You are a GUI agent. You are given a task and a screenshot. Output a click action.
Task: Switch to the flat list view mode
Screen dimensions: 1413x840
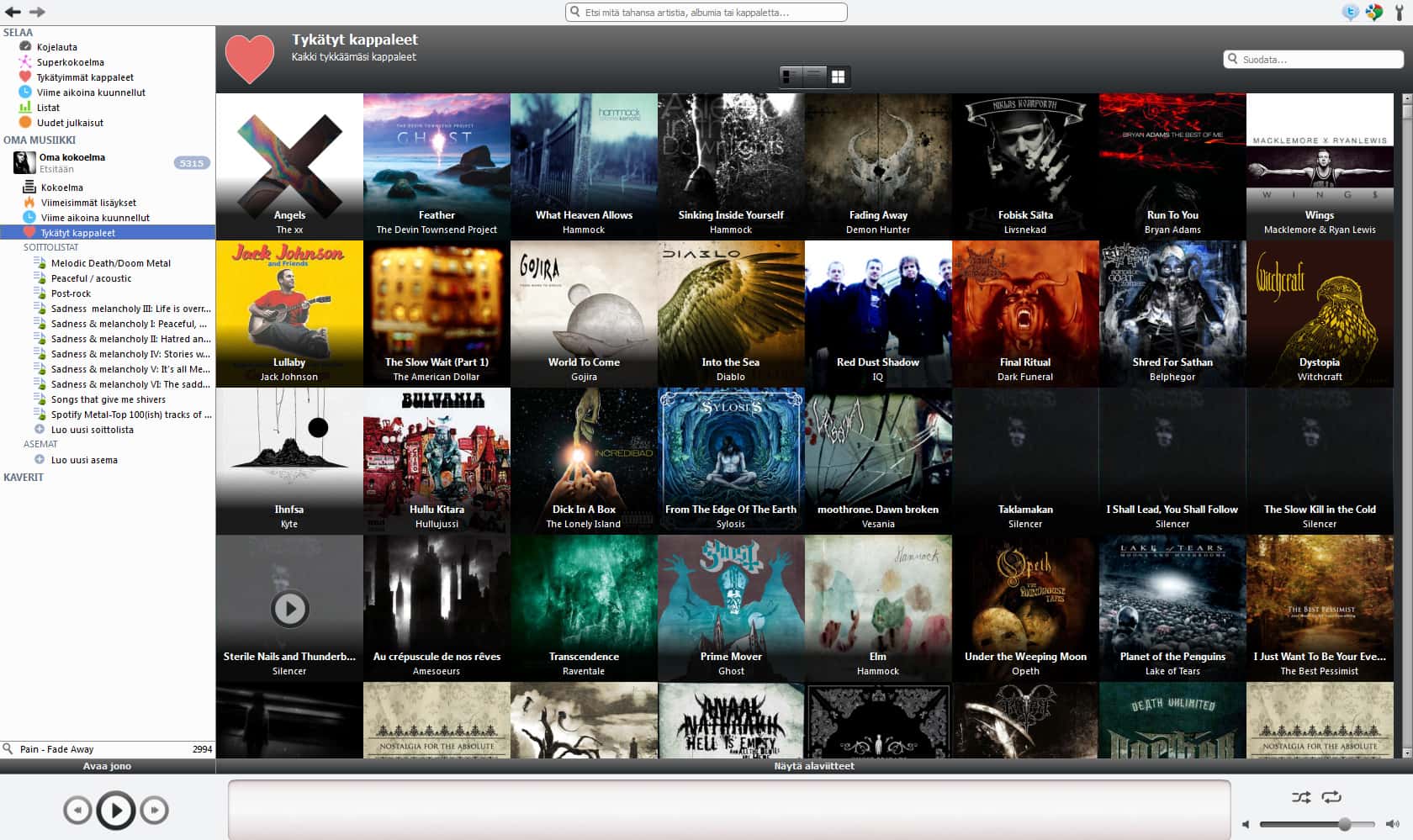(x=815, y=77)
